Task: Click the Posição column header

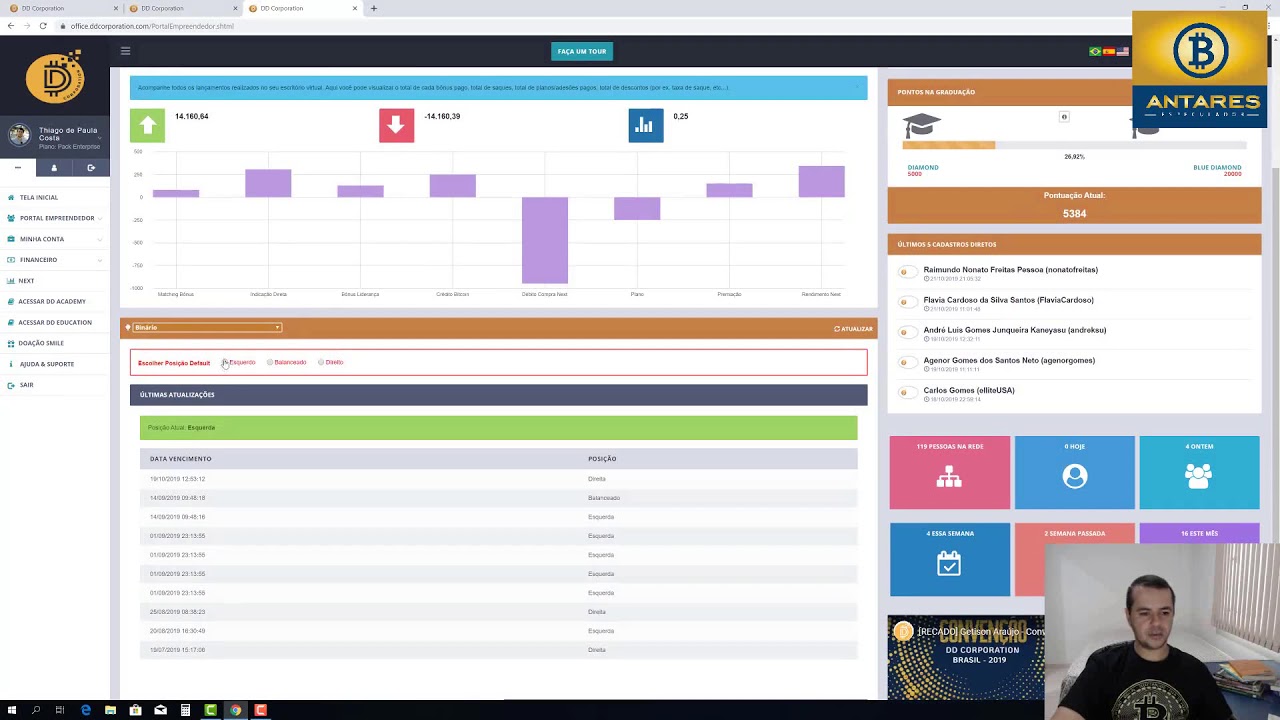Action: 602,459
